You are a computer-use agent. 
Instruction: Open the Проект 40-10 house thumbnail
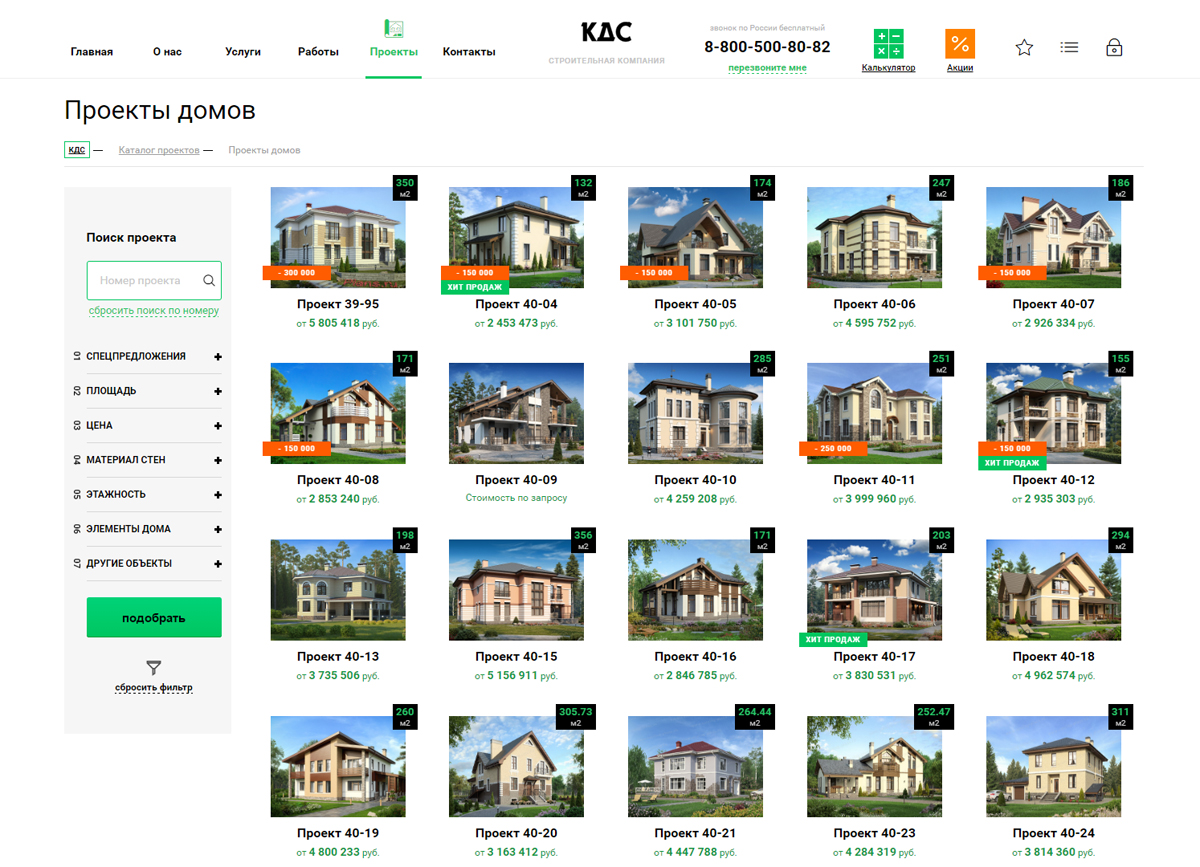[695, 413]
